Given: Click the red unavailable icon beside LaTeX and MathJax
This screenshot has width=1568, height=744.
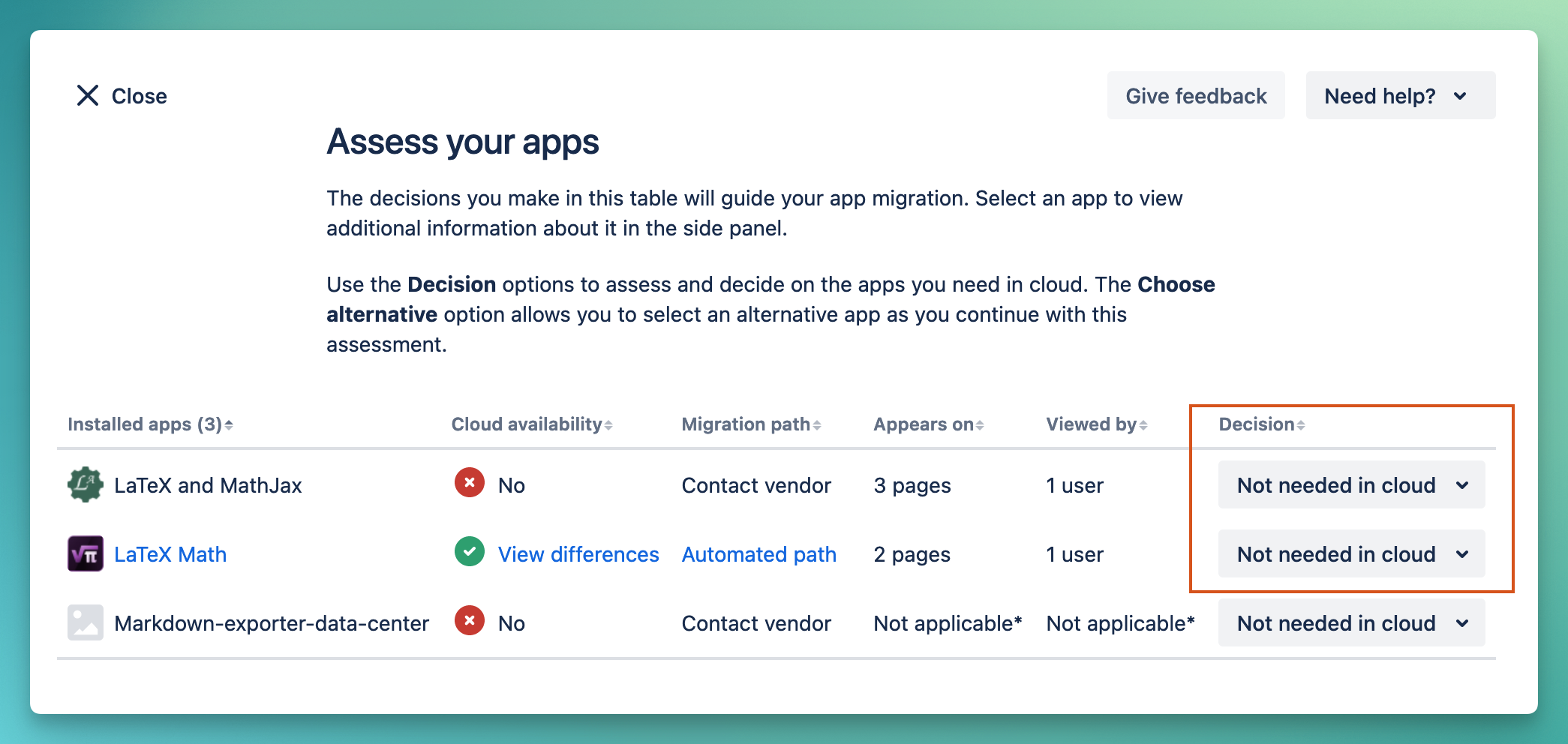Looking at the screenshot, I should pyautogui.click(x=469, y=484).
